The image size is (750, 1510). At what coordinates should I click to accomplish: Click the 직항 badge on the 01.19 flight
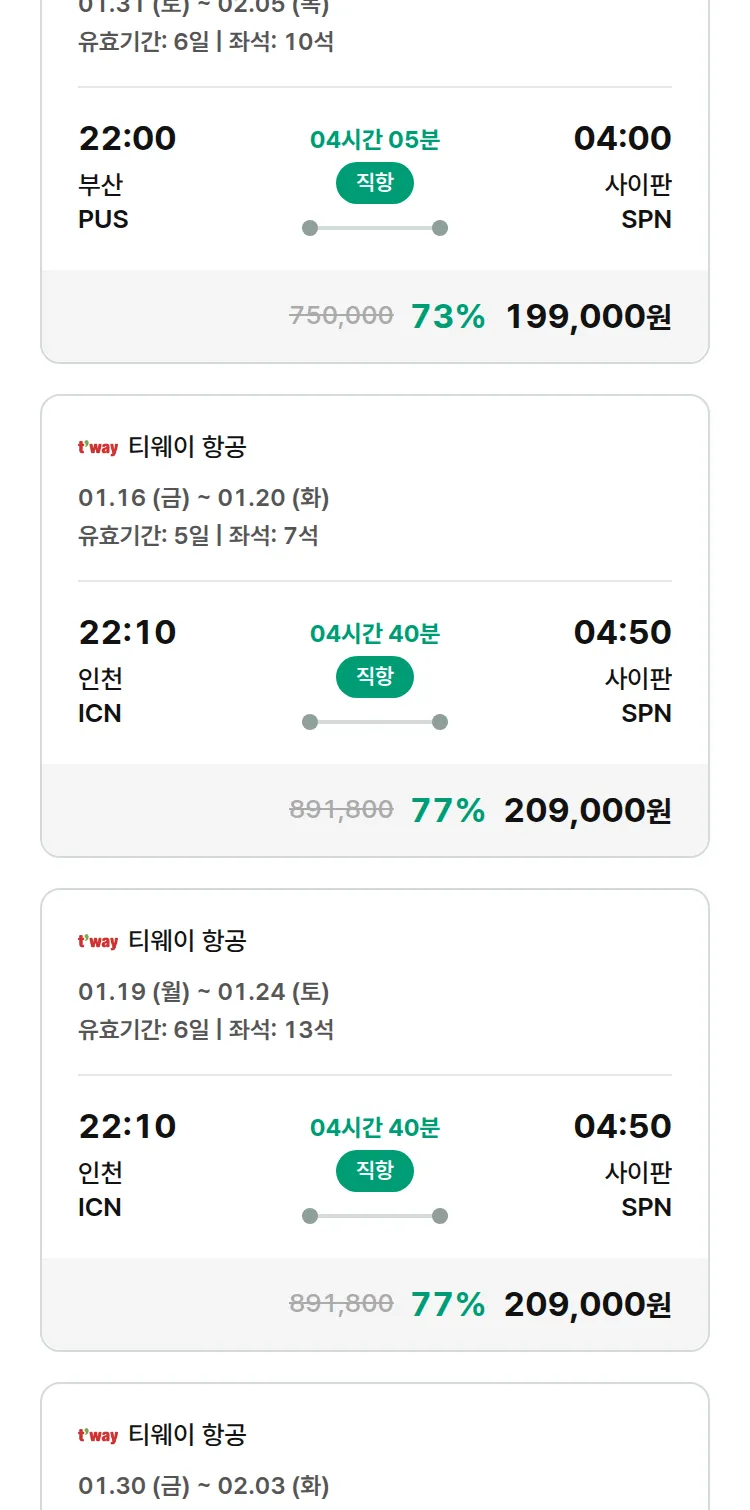pyautogui.click(x=374, y=1171)
